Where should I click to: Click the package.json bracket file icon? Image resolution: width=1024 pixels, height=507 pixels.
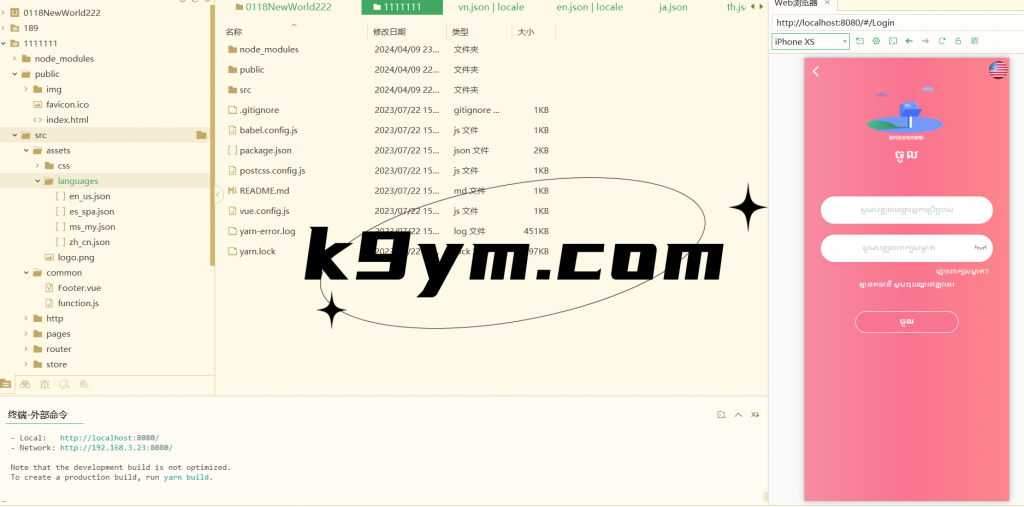click(232, 150)
